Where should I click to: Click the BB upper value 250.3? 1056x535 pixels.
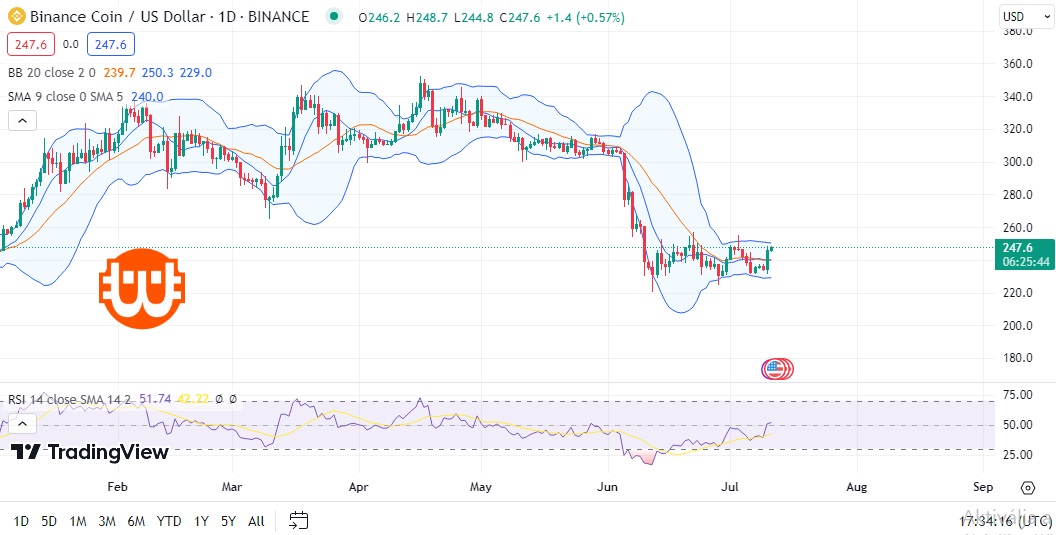tap(158, 73)
